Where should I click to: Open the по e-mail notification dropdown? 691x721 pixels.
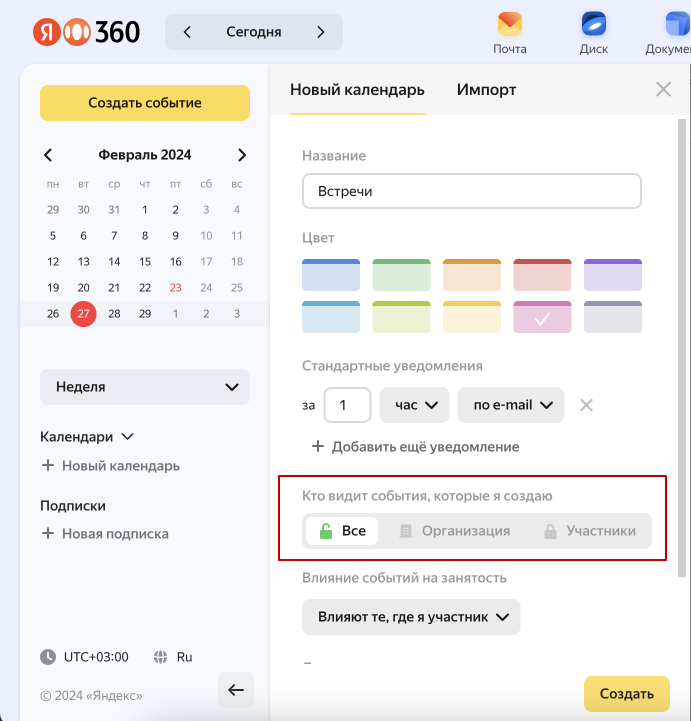tap(511, 405)
